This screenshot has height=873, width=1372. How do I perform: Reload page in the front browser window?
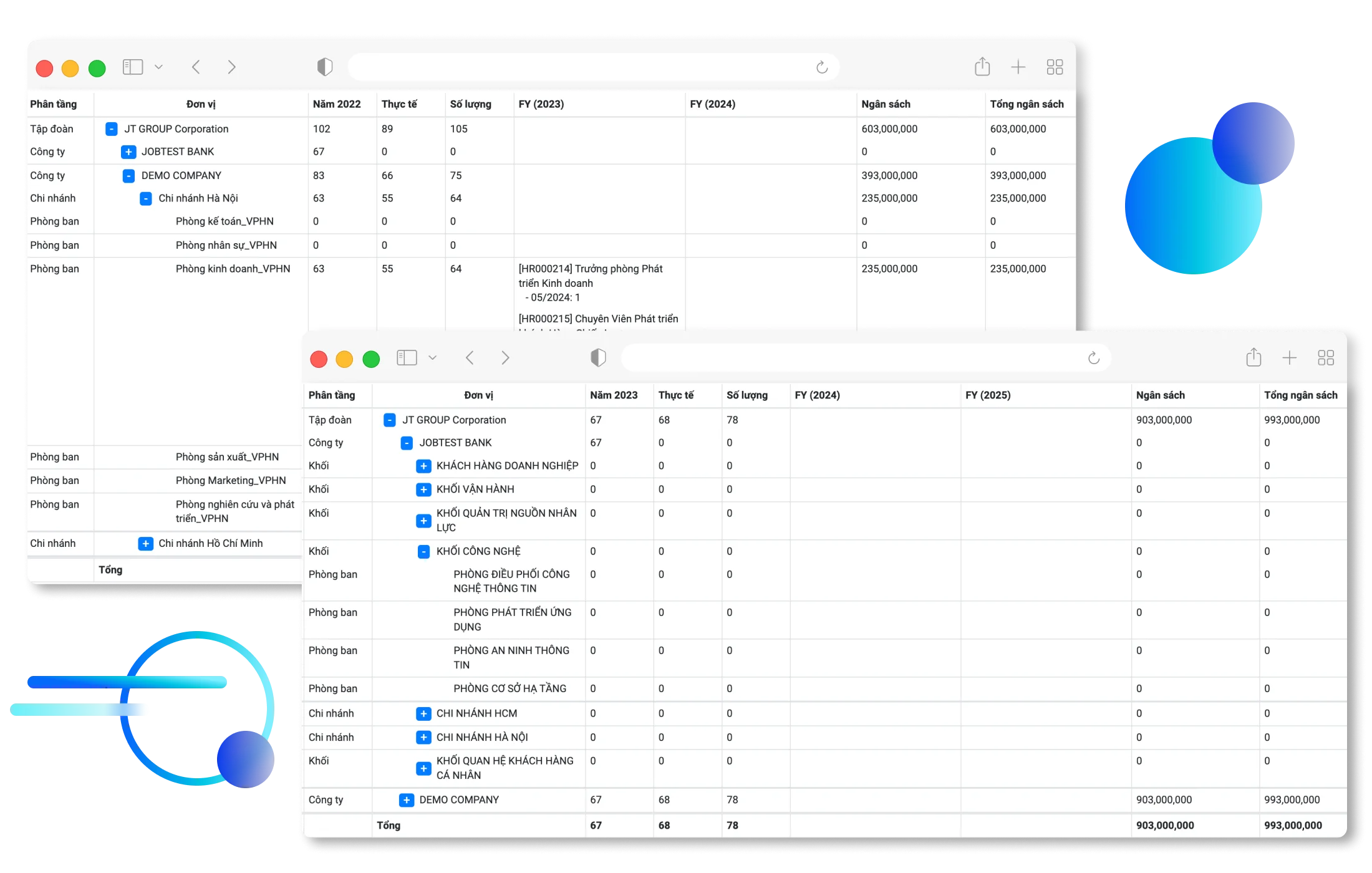click(1094, 358)
